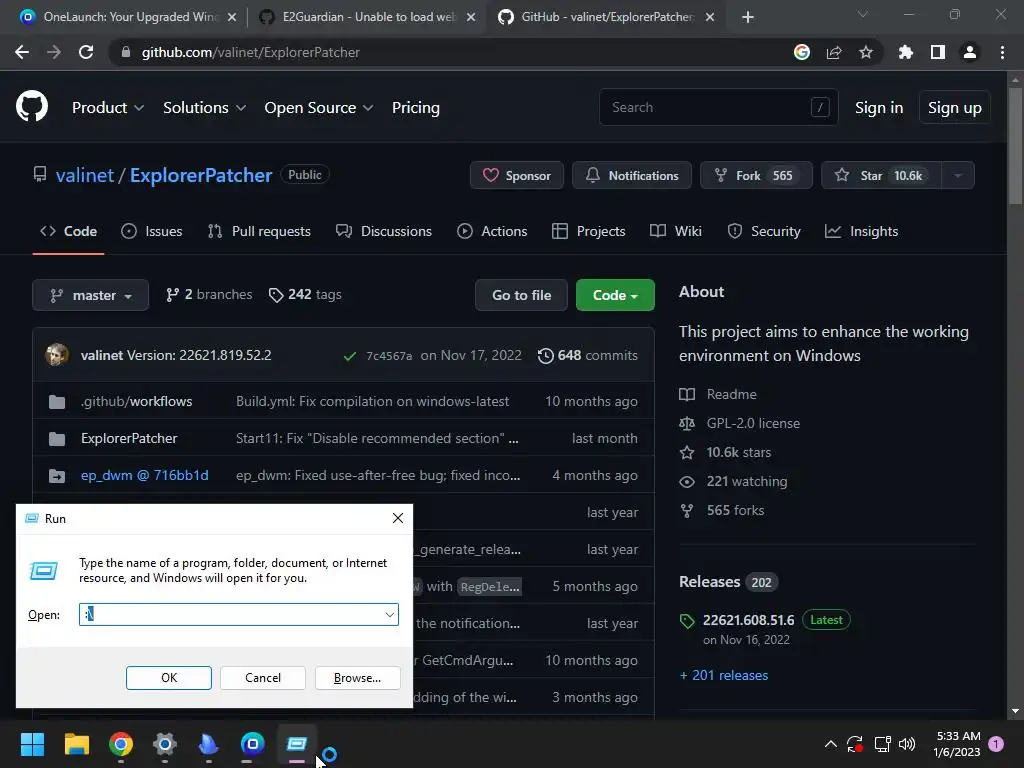1024x768 pixels.
Task: Open the Chrome extensions puzzle icon
Action: (906, 52)
